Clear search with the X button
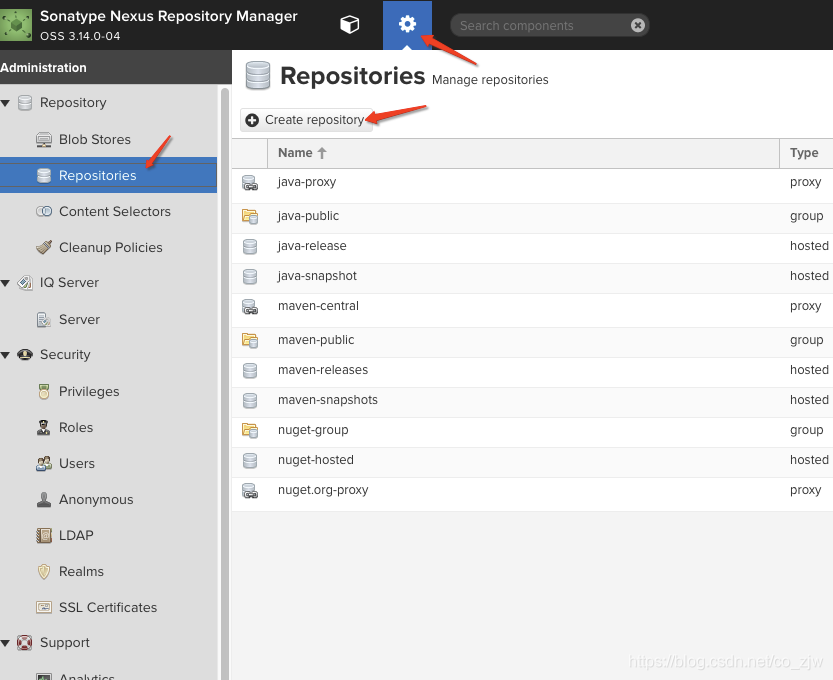833x680 pixels. click(638, 25)
